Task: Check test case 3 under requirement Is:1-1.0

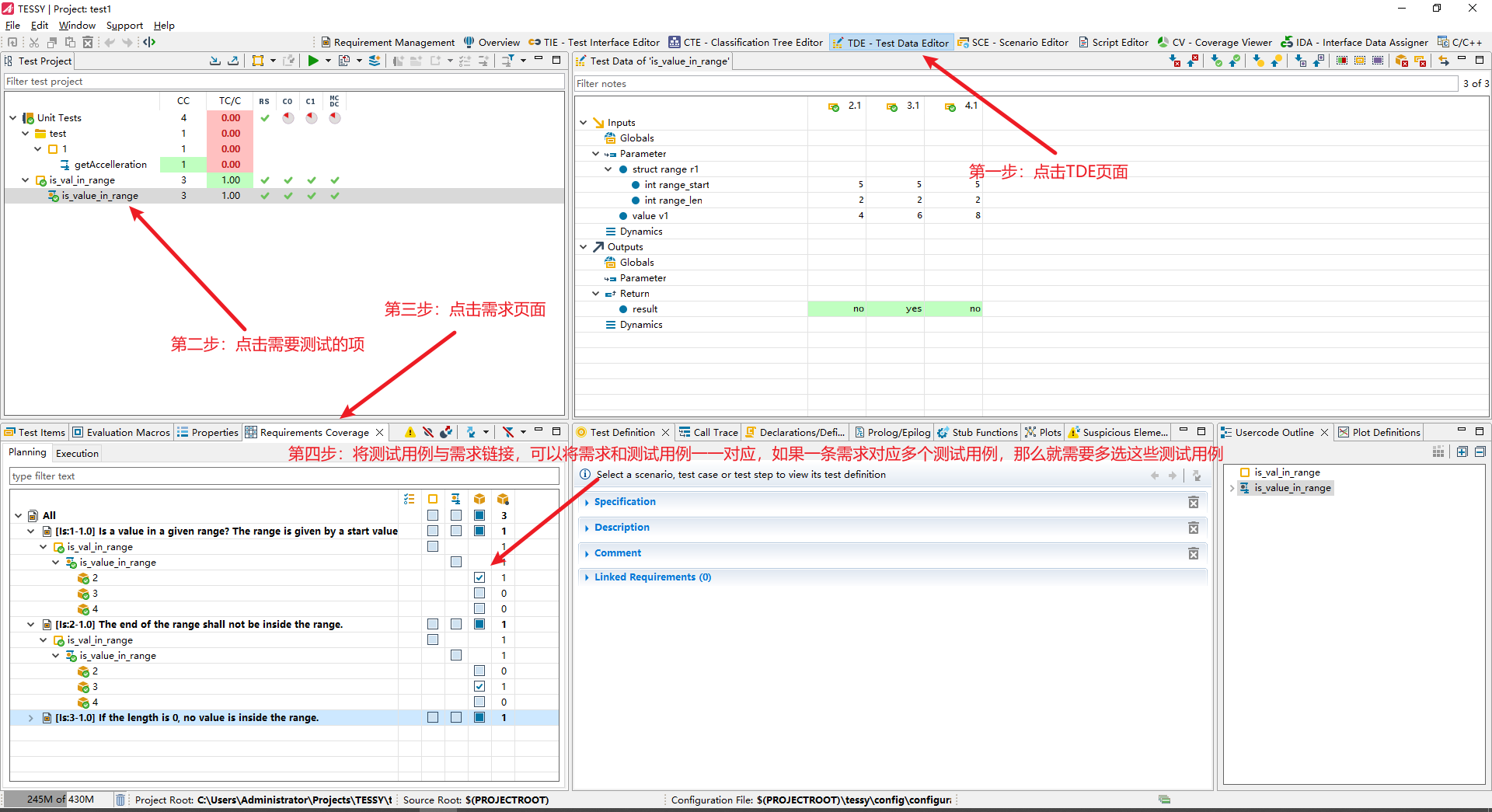Action: tap(479, 593)
